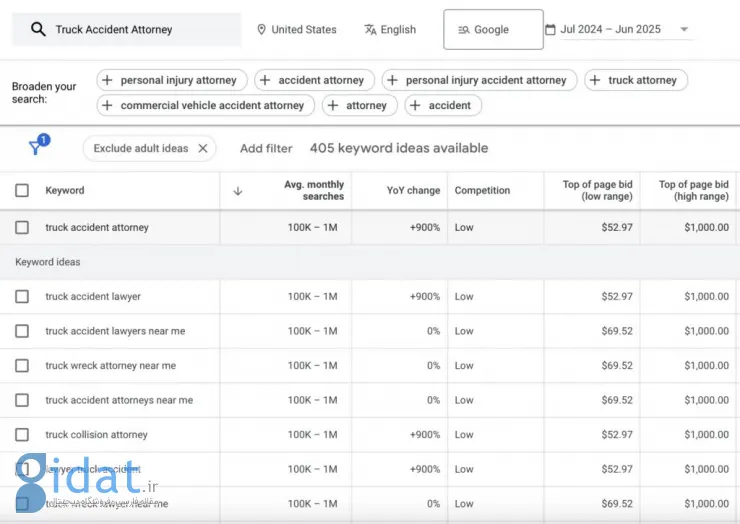Add truck attorney suggestion chip
Image resolution: width=740 pixels, height=524 pixels.
[x=636, y=80]
